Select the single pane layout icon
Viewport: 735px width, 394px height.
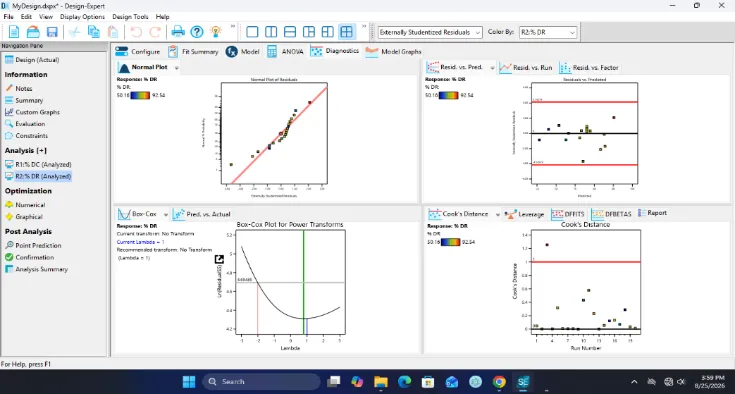point(252,32)
